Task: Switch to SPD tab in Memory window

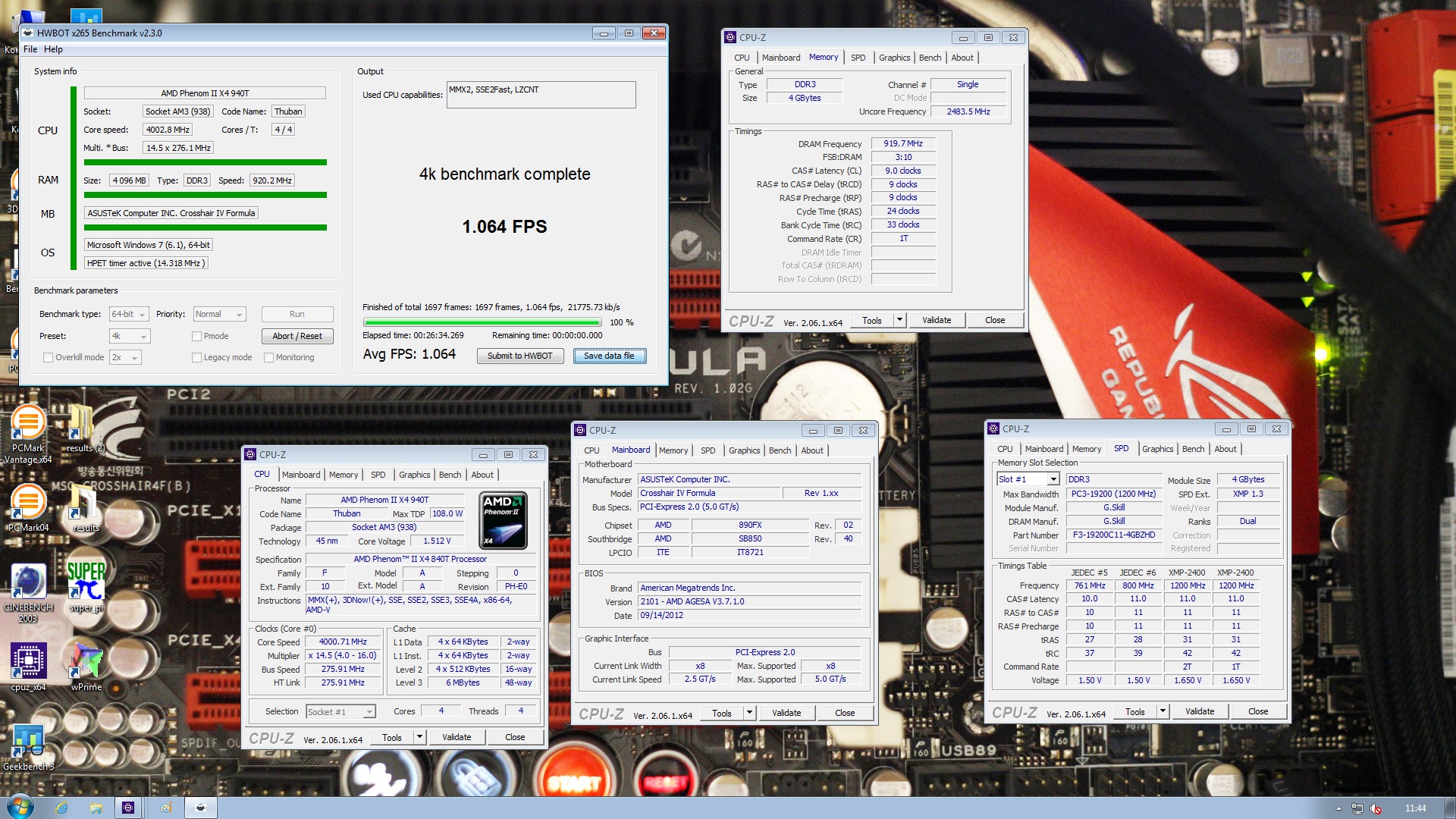Action: (858, 58)
